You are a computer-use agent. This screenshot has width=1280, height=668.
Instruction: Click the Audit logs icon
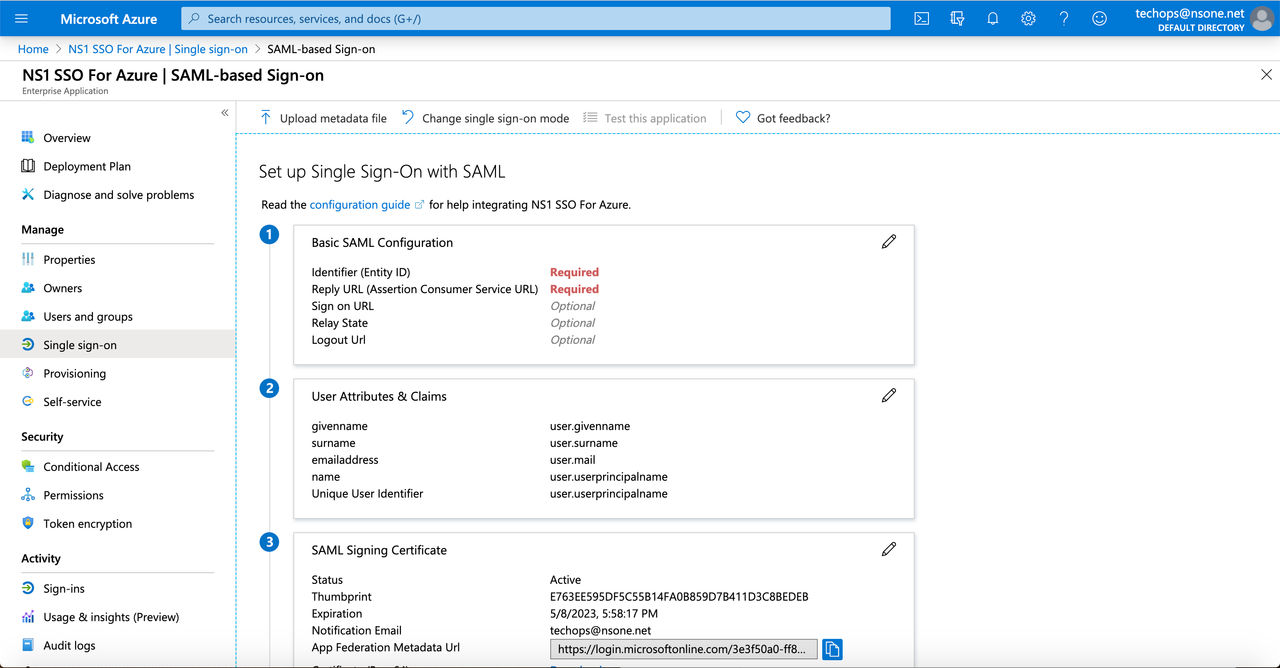pos(28,645)
